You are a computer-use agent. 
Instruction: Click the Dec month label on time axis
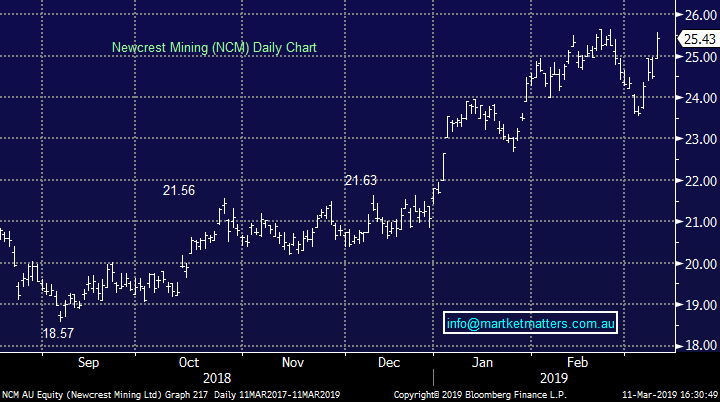[389, 362]
